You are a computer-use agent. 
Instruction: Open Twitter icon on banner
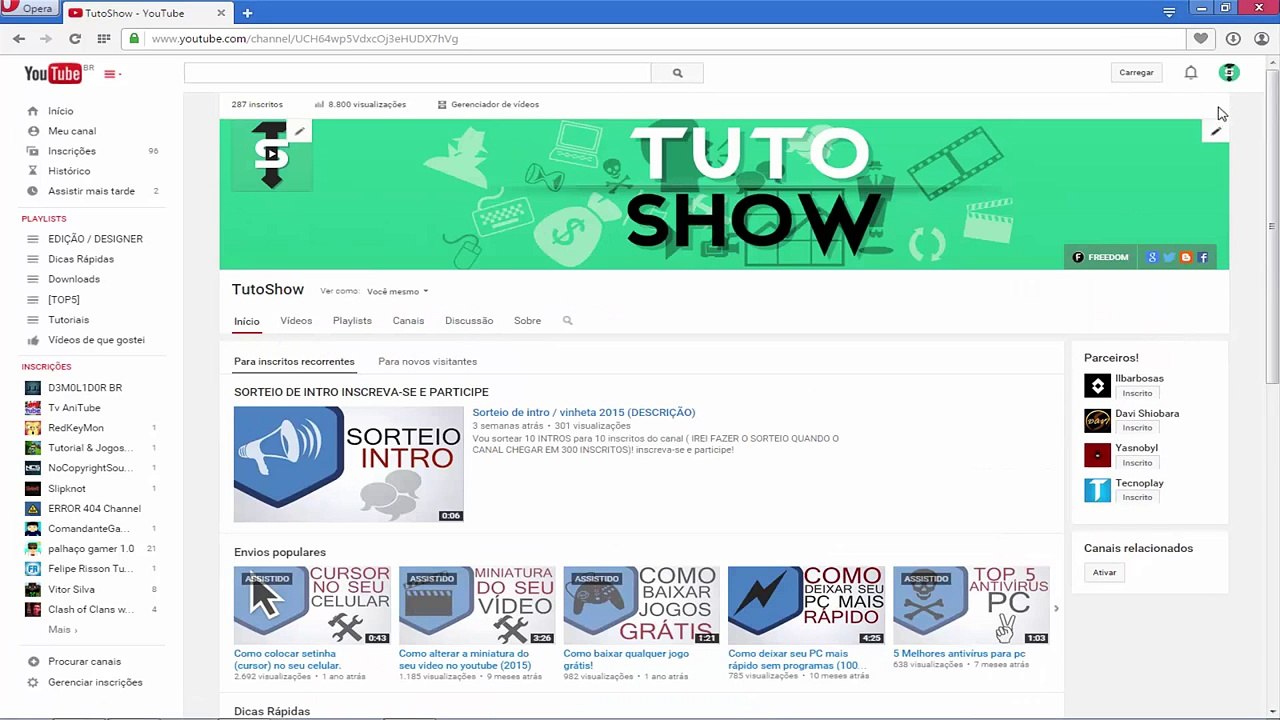1169,257
